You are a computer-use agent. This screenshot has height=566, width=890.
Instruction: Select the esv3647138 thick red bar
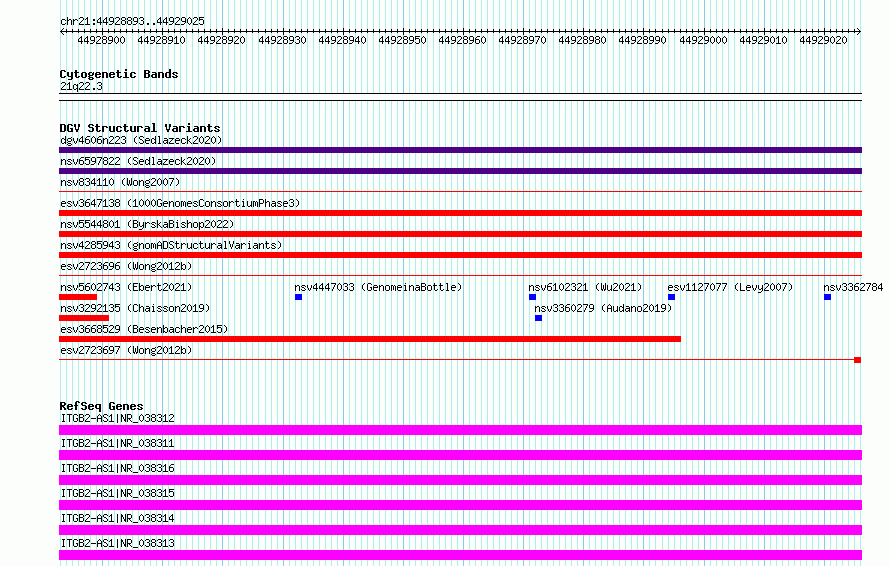[460, 213]
